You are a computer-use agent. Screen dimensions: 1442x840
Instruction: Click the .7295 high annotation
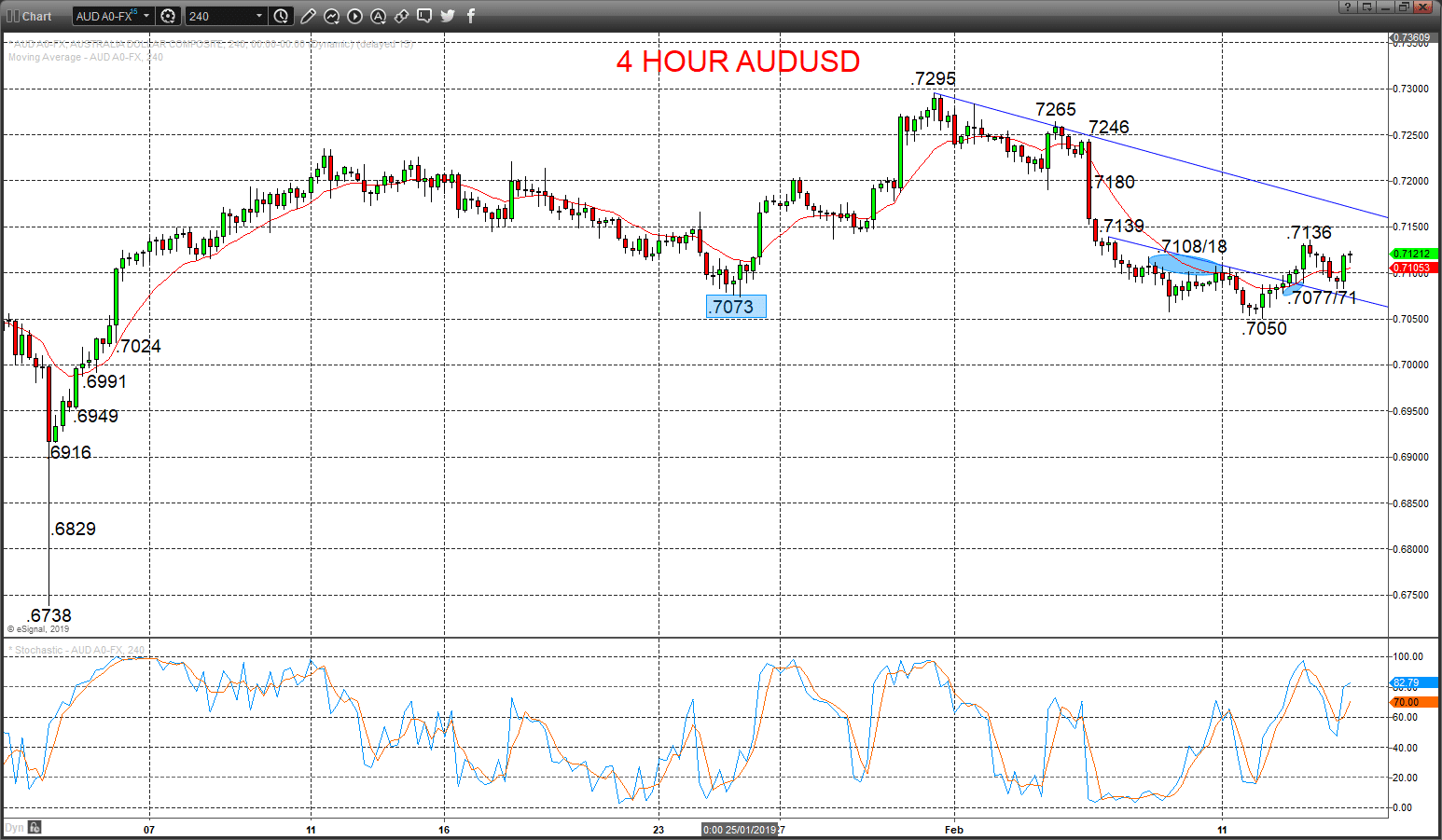(934, 78)
